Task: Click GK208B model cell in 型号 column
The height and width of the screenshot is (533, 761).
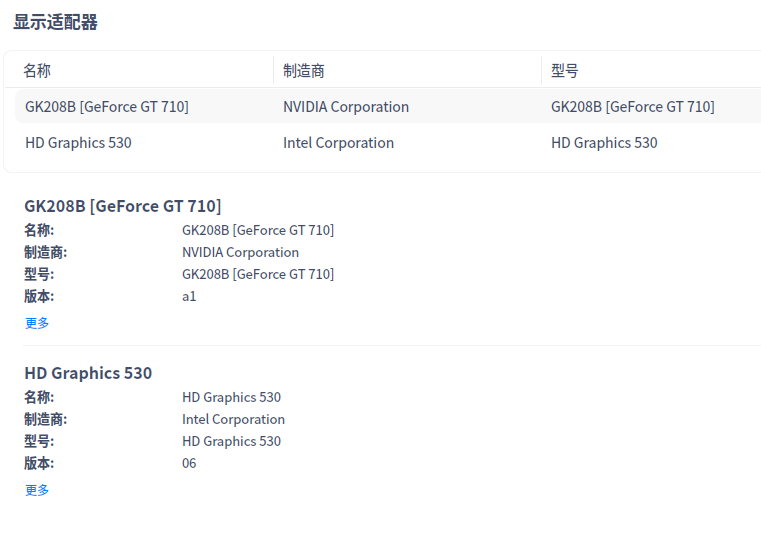Action: coord(632,107)
